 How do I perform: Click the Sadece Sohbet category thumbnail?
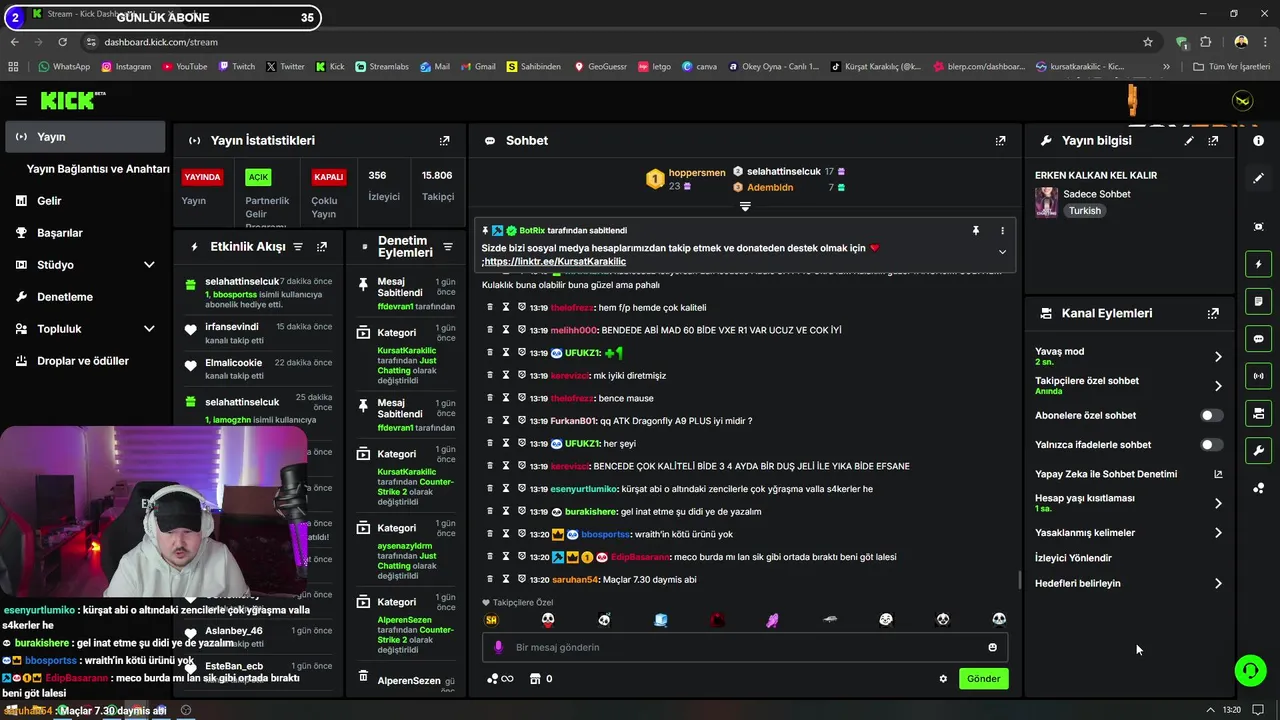1046,202
